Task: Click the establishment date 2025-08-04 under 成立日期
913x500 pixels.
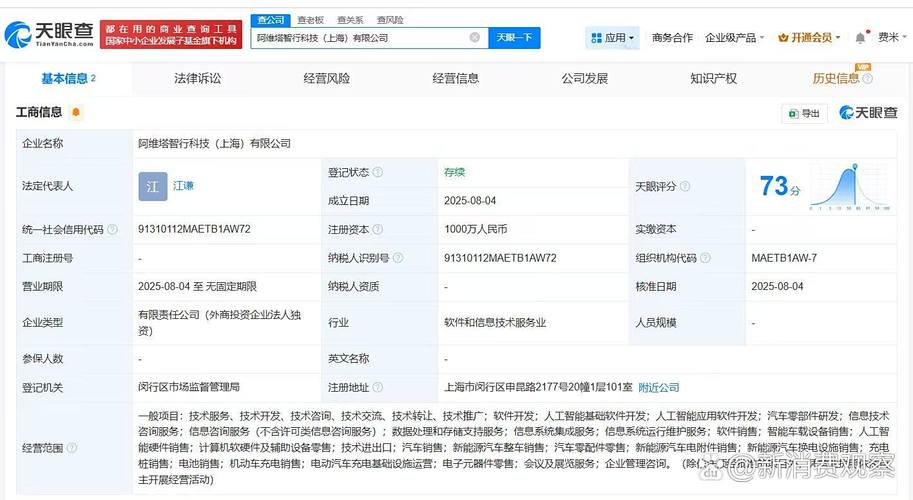Action: click(470, 201)
